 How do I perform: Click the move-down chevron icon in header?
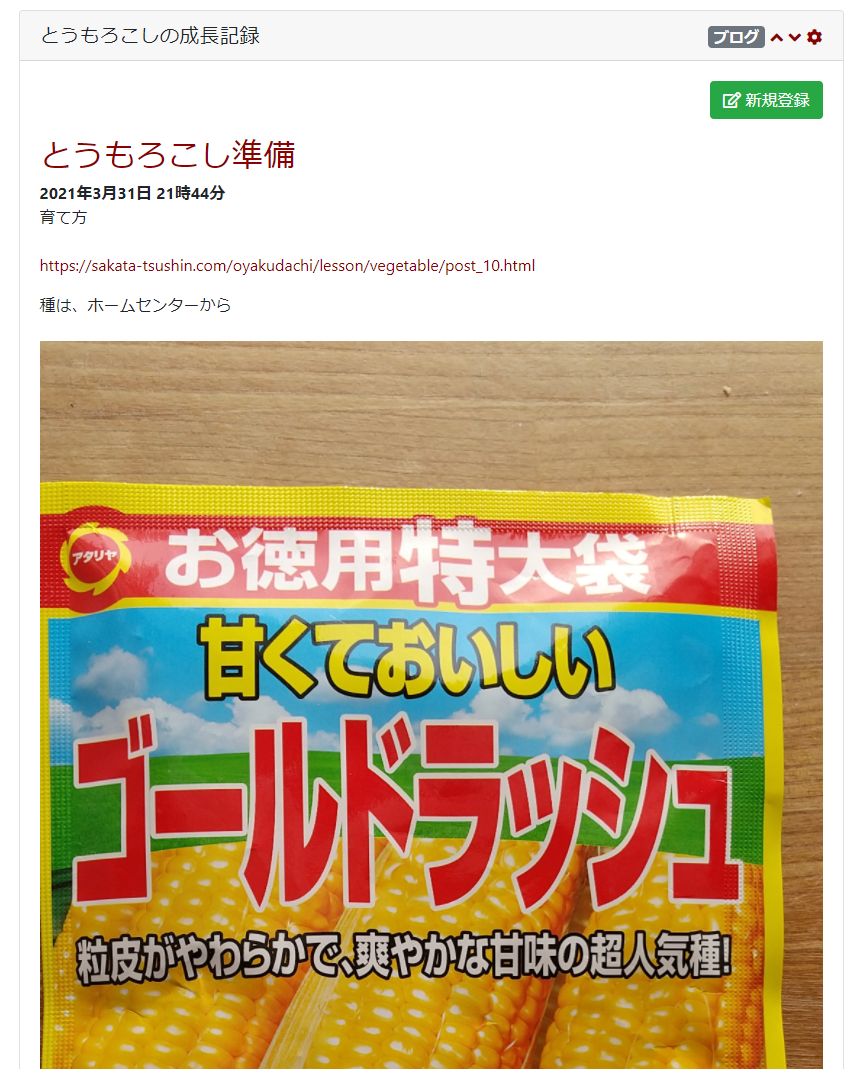(x=794, y=37)
